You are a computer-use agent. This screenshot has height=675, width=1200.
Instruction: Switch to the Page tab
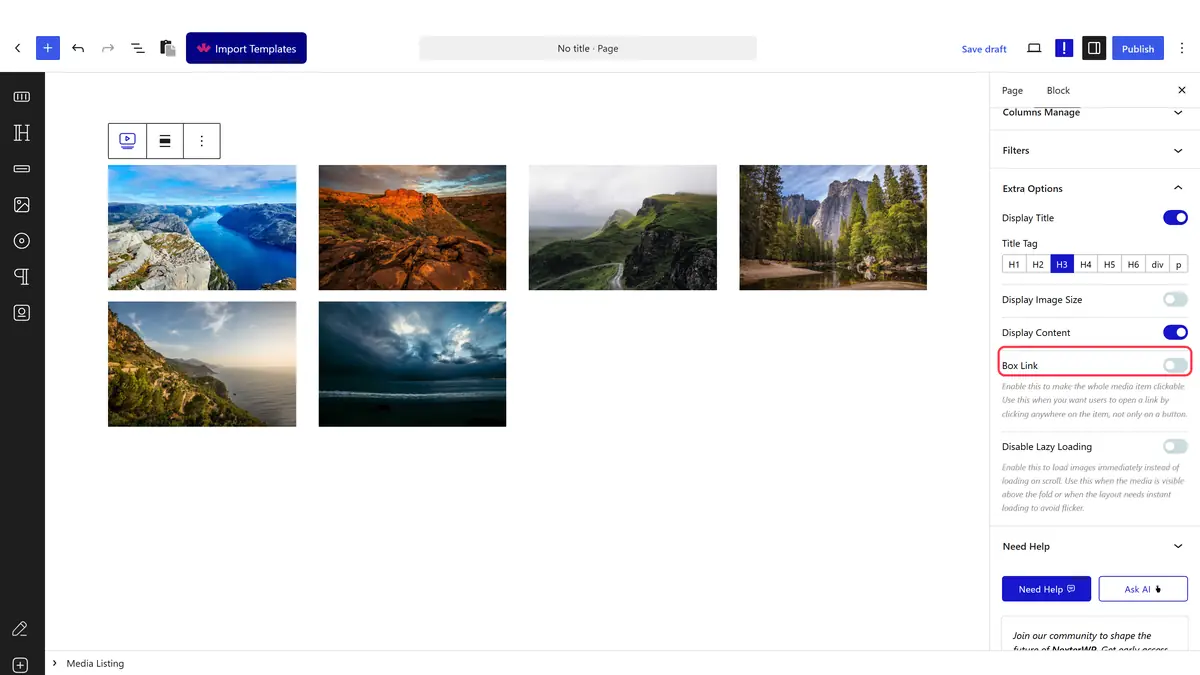(1012, 90)
